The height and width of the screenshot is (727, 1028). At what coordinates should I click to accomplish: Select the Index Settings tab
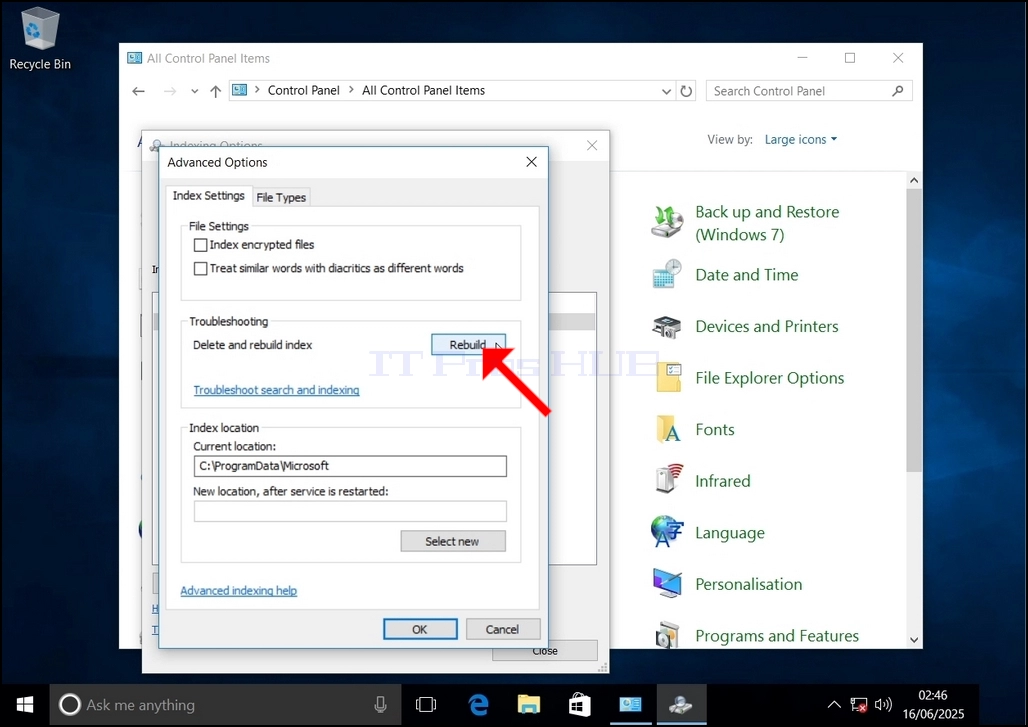(x=208, y=195)
